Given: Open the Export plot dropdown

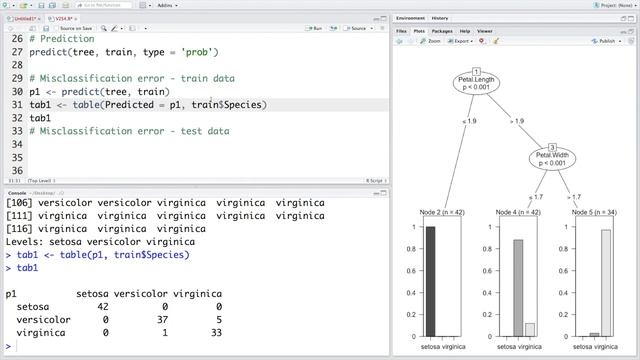Looking at the screenshot, I should pyautogui.click(x=460, y=41).
